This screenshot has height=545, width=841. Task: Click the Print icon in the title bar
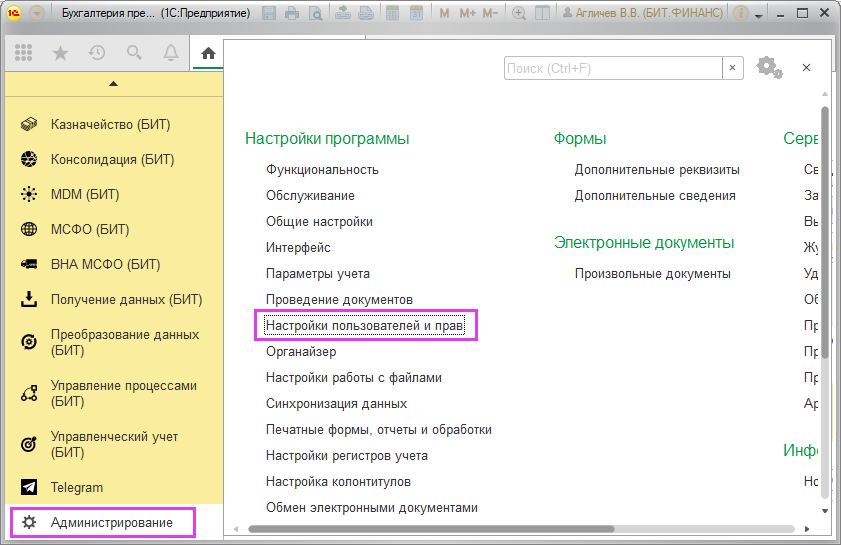click(x=292, y=14)
